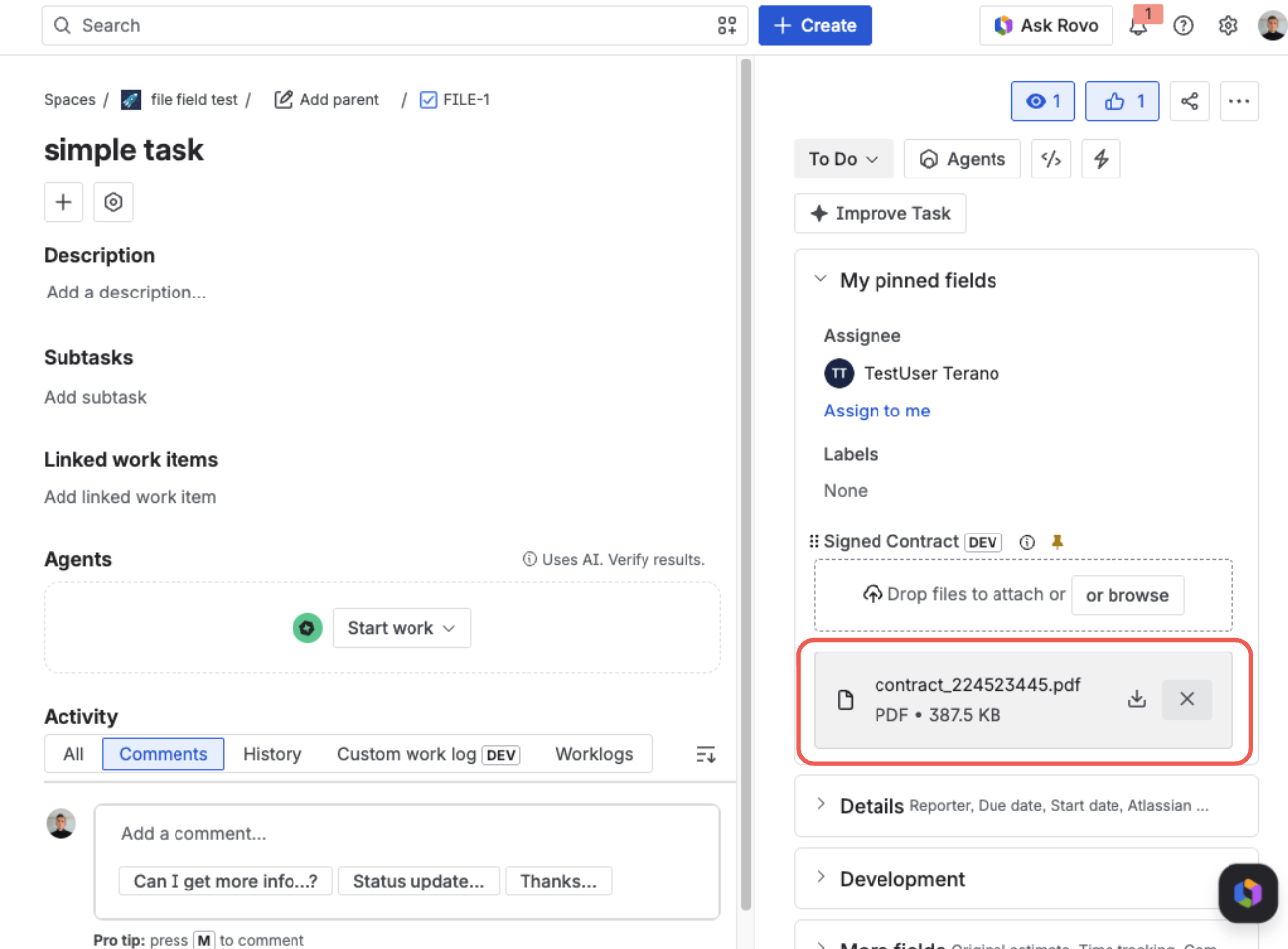Click the PDF file document icon
This screenshot has width=1288, height=949.
click(845, 700)
